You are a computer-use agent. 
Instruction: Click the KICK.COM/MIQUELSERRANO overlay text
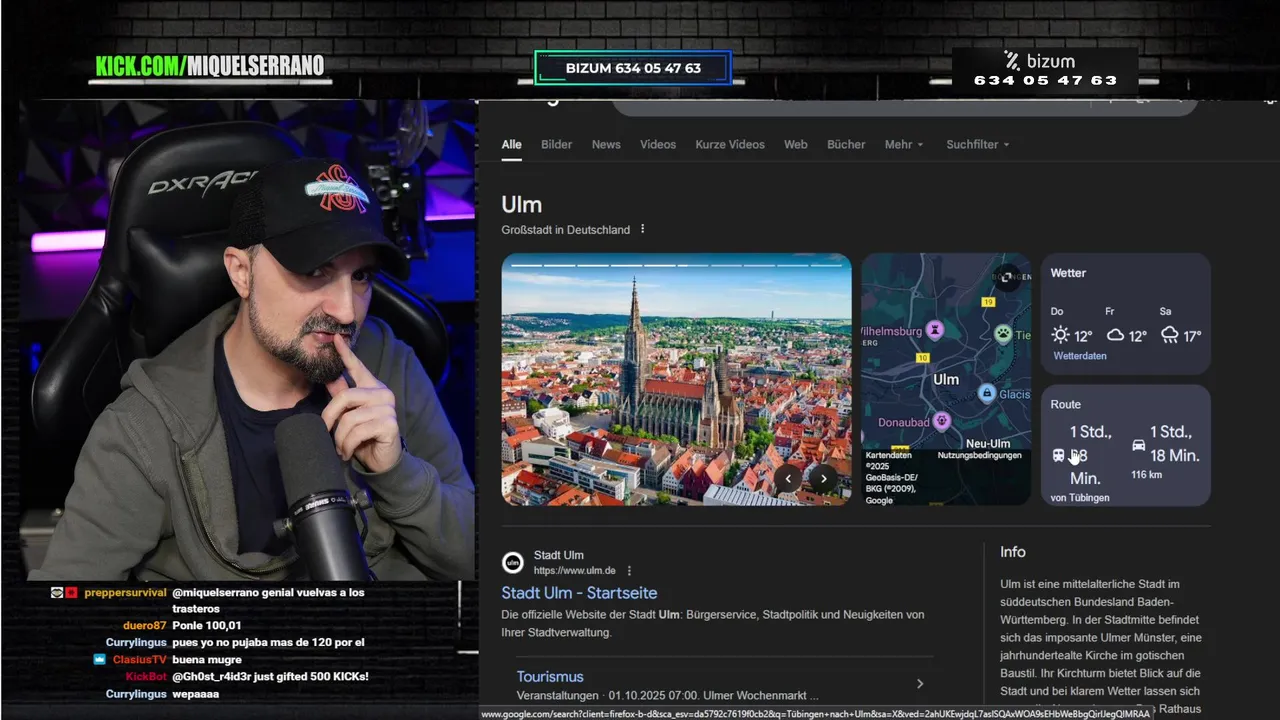coord(210,66)
